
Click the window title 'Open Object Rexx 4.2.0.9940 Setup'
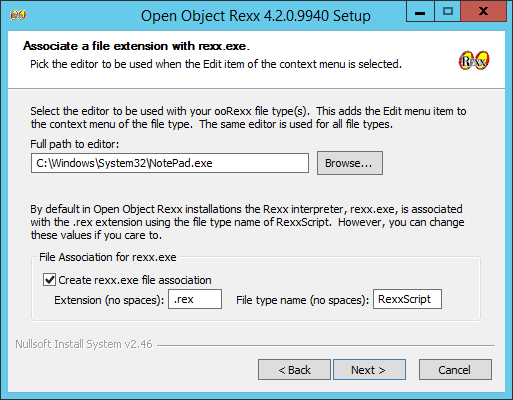coord(256,16)
